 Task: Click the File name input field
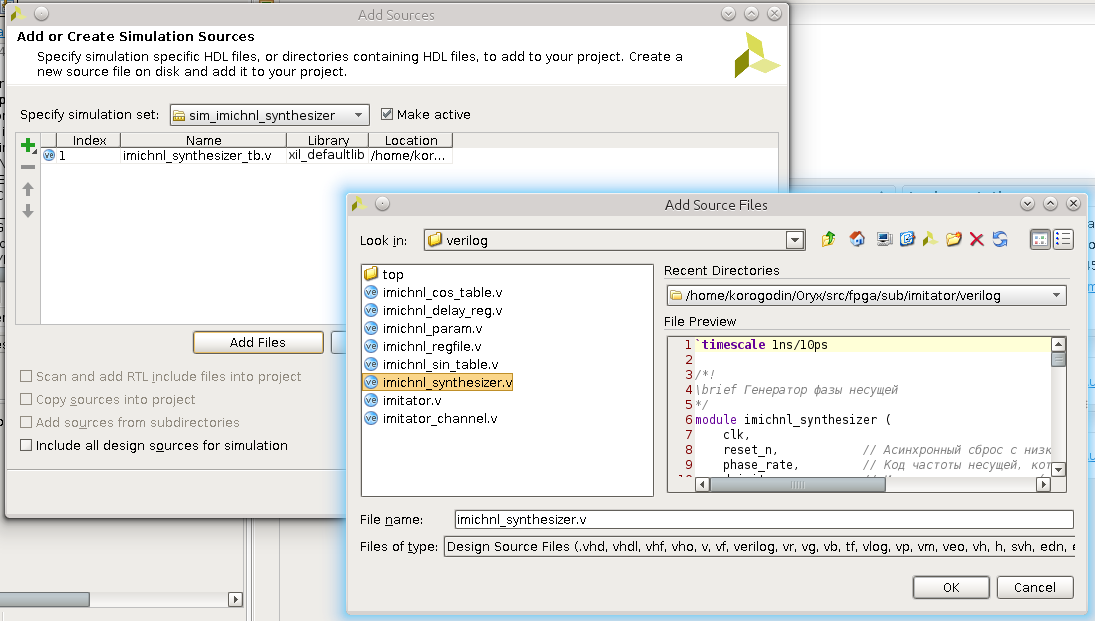point(764,520)
